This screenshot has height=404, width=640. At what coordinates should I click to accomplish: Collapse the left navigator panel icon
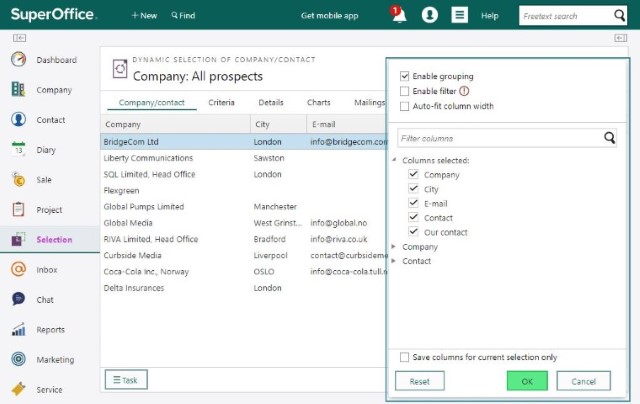pyautogui.click(x=19, y=38)
